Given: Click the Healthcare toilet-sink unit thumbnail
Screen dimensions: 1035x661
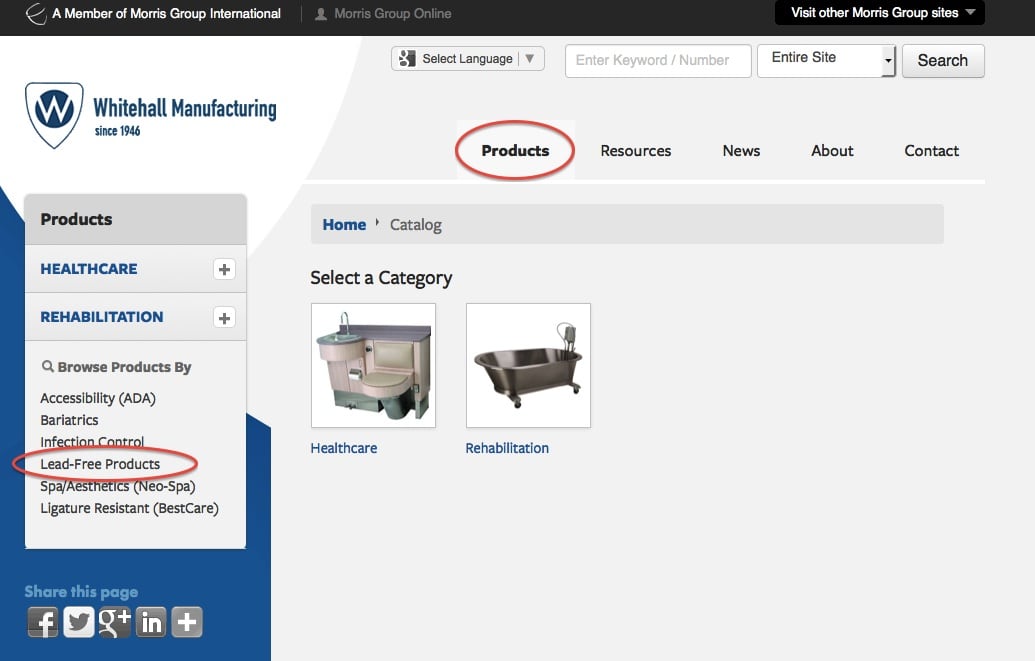Looking at the screenshot, I should point(373,365).
